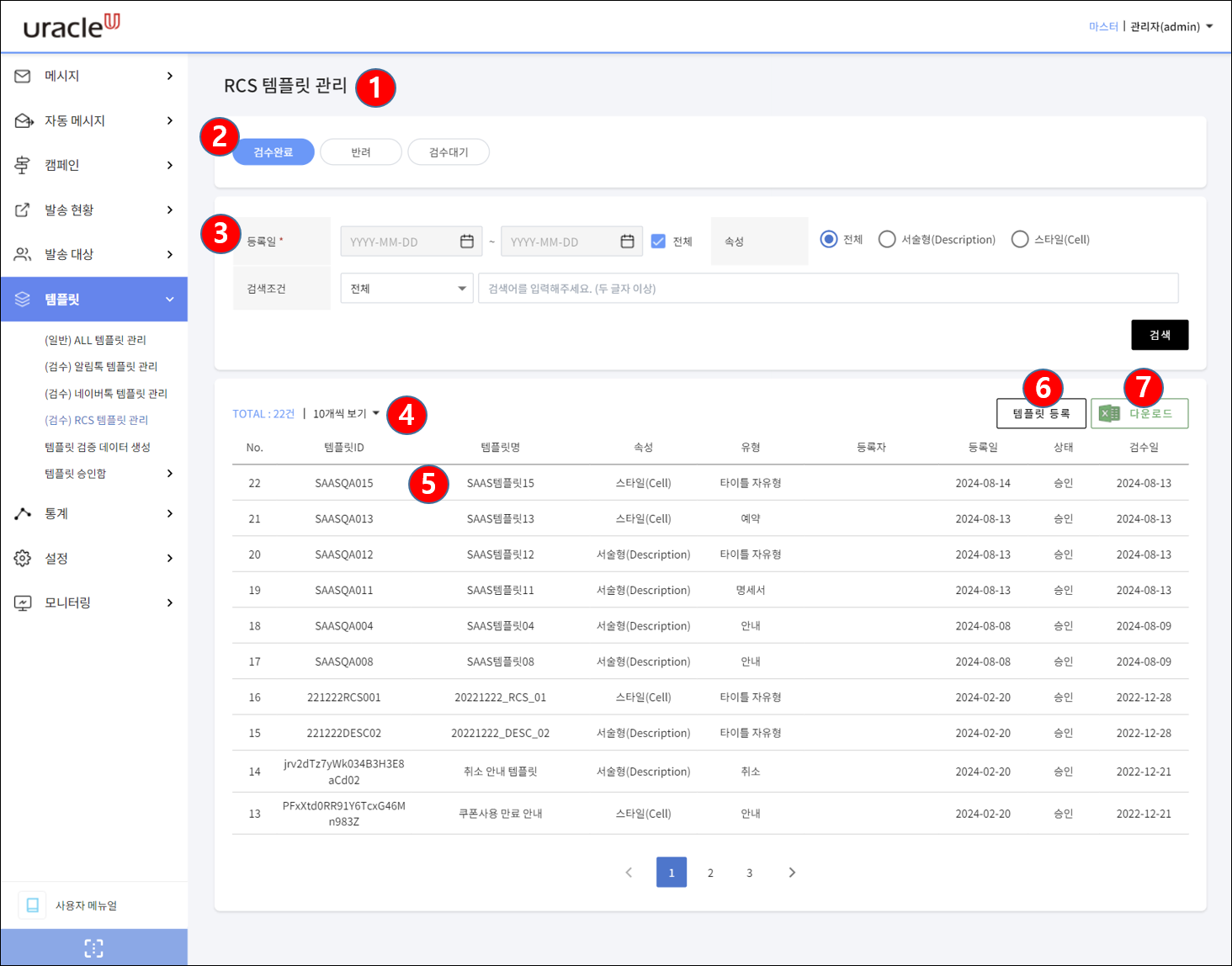Screen dimensions: 1232x966
Task: Click the fullscreen scan icon at sidebar bottom
Action: 94,948
